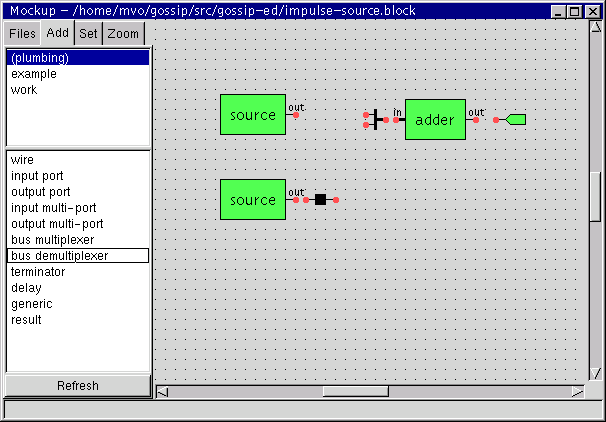
Task: Click the bus multiplexer T-shaped element
Action: pyautogui.click(x=376, y=119)
